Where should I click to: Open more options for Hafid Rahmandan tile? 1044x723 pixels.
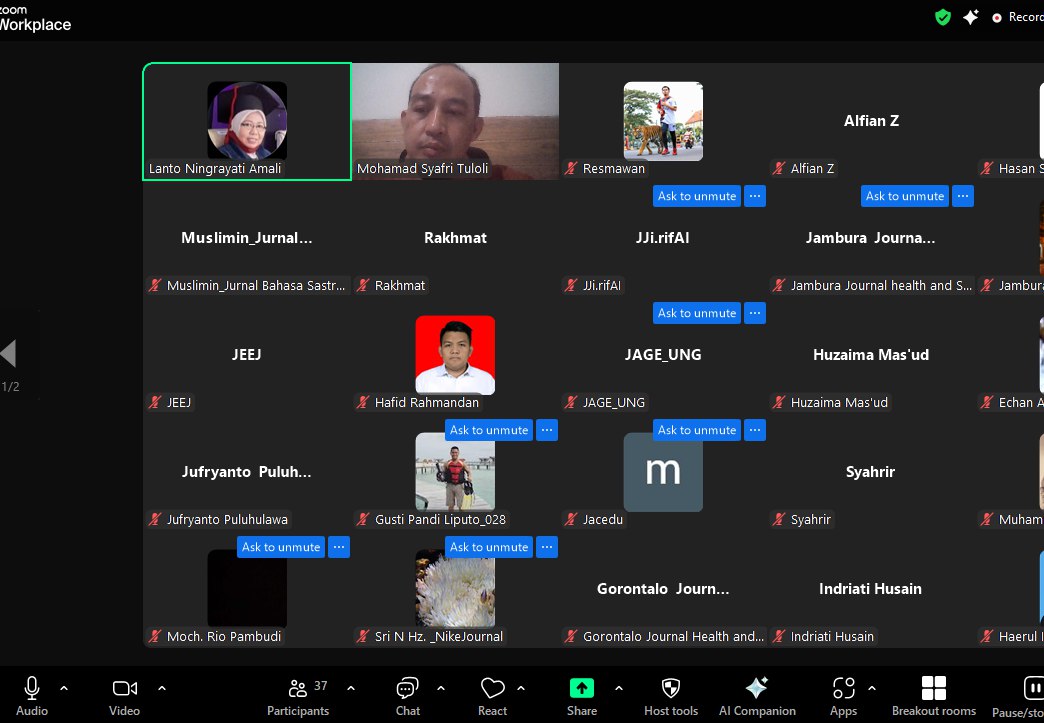pos(547,430)
